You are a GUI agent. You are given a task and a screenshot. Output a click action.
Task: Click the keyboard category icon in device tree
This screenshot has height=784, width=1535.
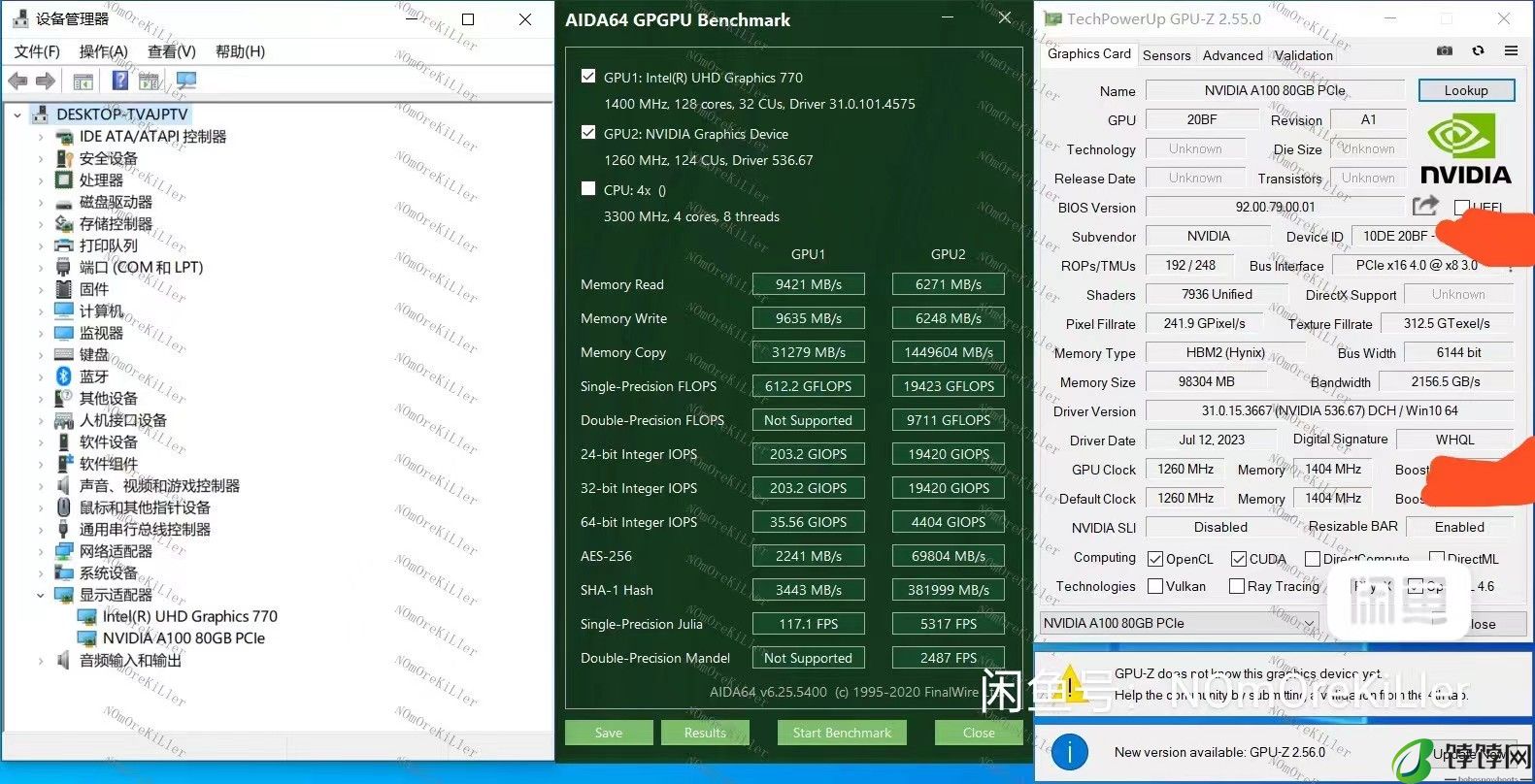pos(64,355)
